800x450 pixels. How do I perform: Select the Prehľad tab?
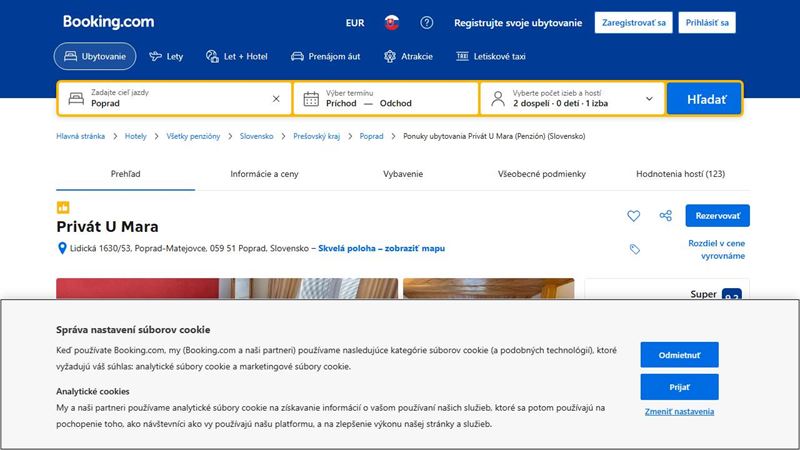click(126, 174)
